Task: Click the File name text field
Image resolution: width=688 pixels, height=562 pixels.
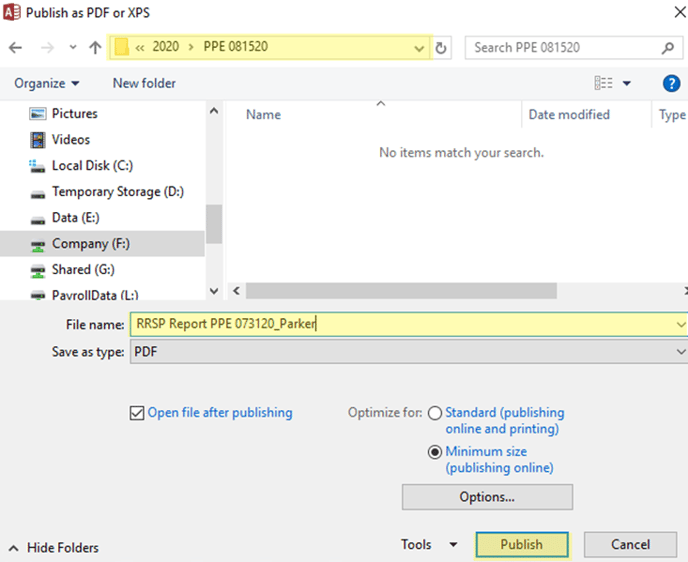Action: point(400,324)
